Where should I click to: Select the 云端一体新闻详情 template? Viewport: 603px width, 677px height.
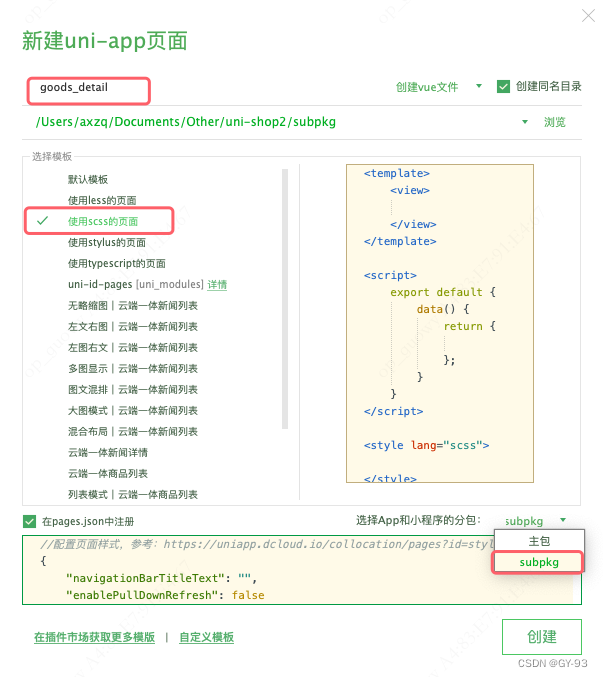107,452
